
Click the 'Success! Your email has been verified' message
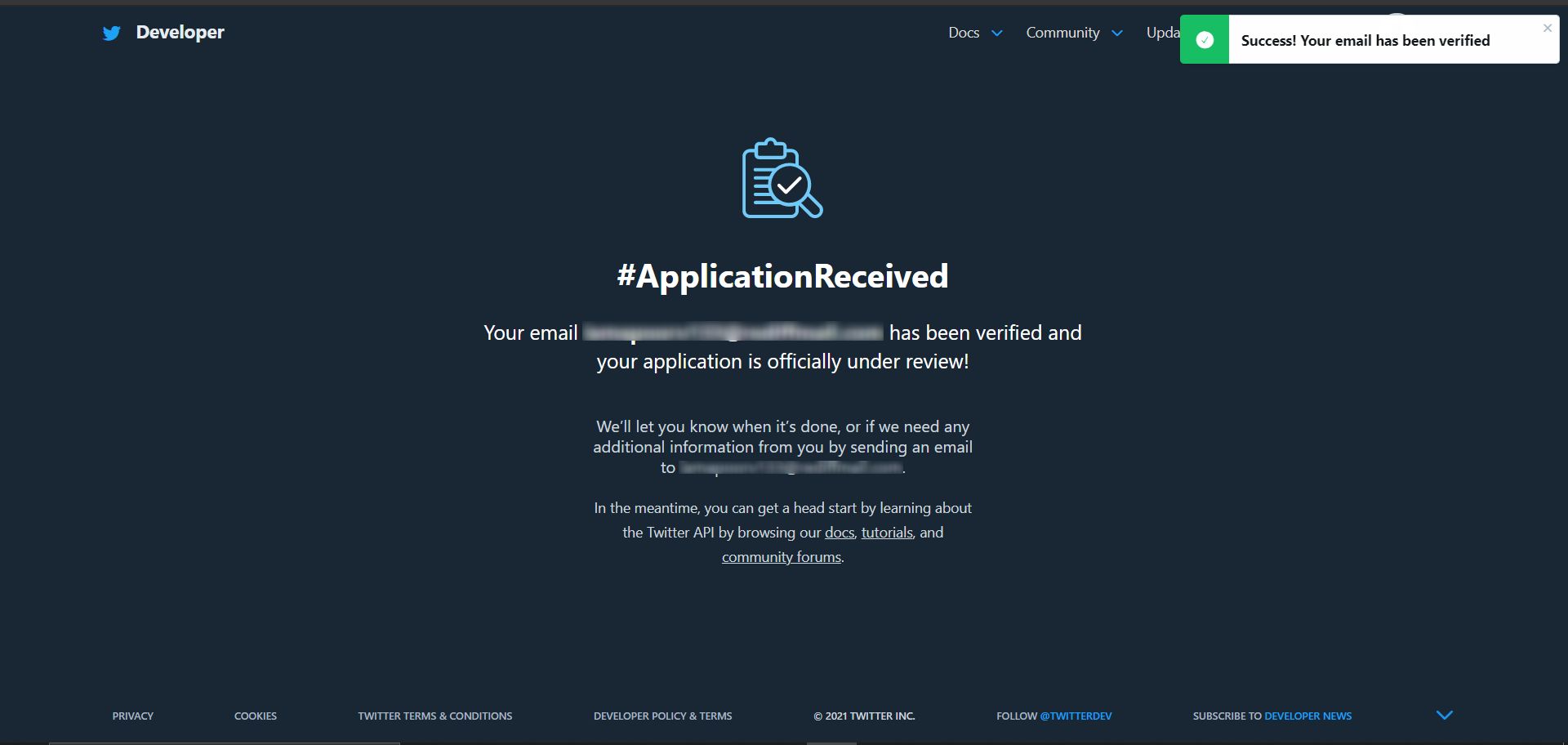pyautogui.click(x=1365, y=41)
